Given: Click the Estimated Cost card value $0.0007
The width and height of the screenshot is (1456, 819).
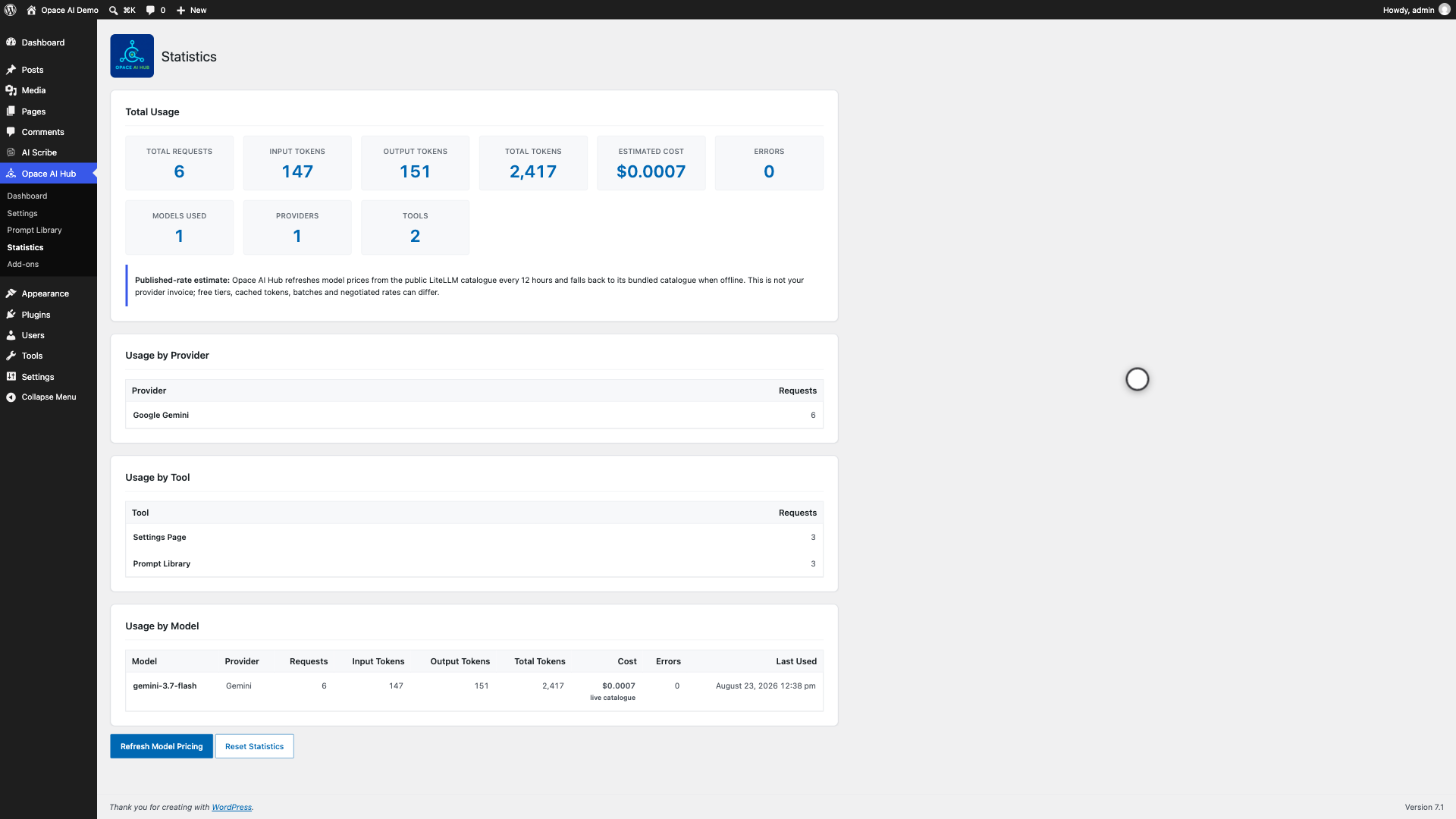Looking at the screenshot, I should click(x=651, y=171).
